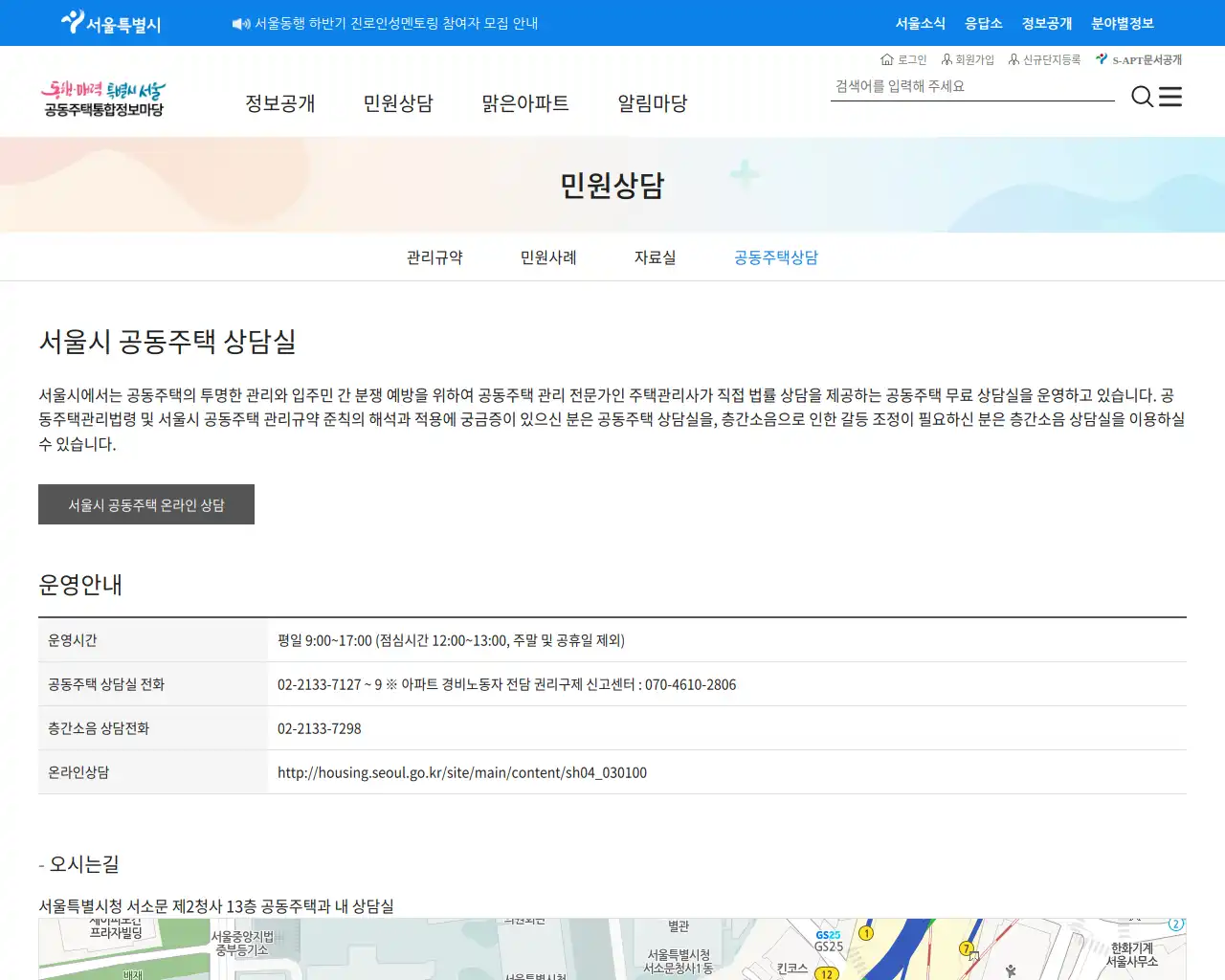Click the speaker icon in the announcement banner

(x=239, y=23)
